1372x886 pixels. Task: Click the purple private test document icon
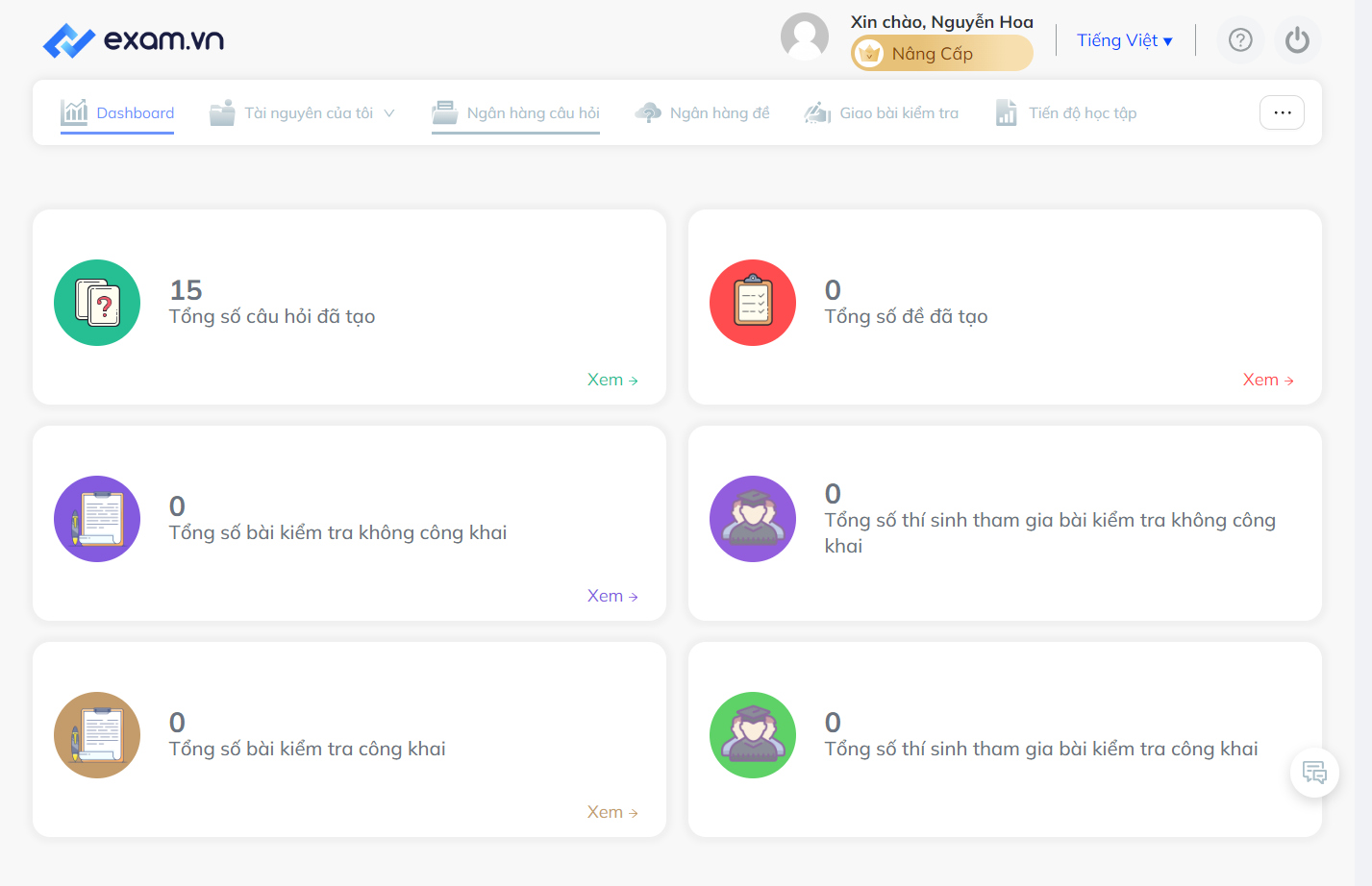click(x=97, y=519)
